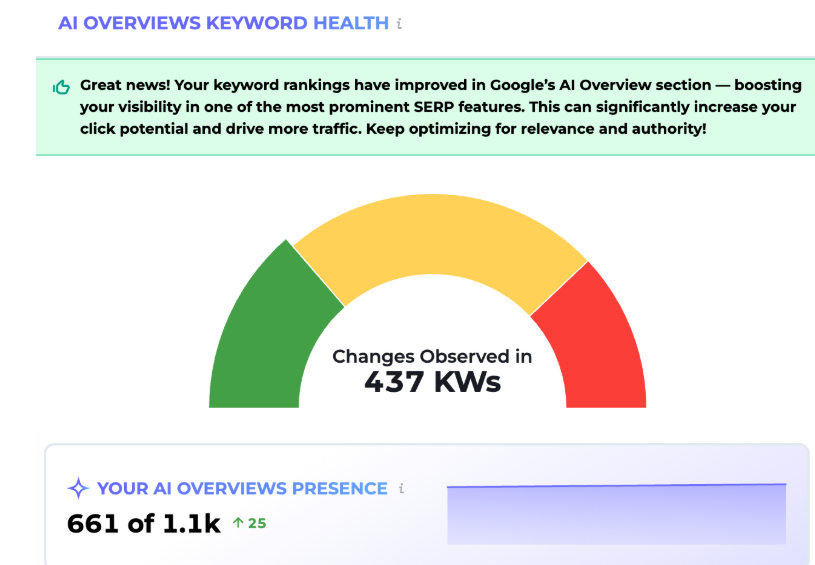Open the Your AI Overviews Presence heading
Viewport: 815px width, 565px height.
[x=242, y=489]
